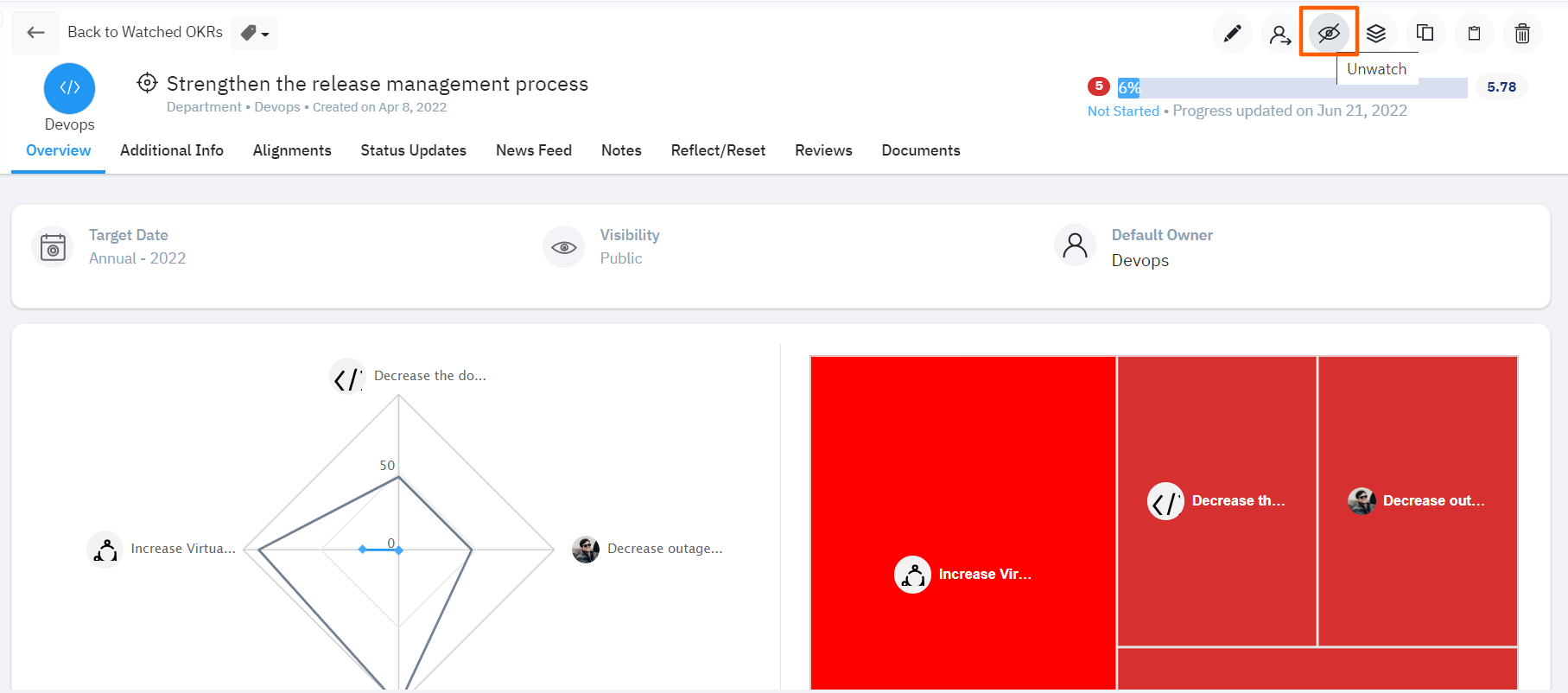Click the Decrease the do... radar label
Viewport: 1568px width, 693px height.
pos(430,376)
